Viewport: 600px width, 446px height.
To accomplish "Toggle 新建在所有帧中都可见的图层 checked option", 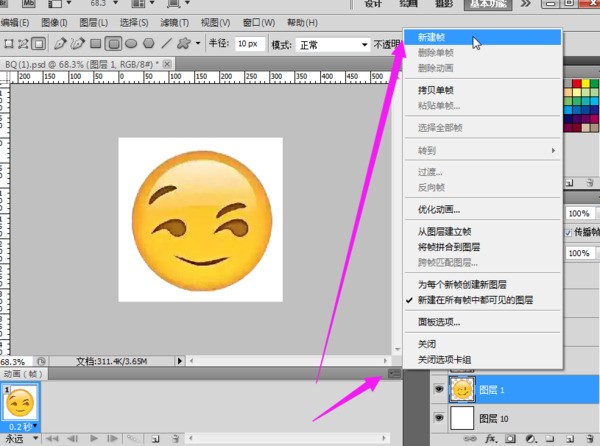I will (475, 300).
